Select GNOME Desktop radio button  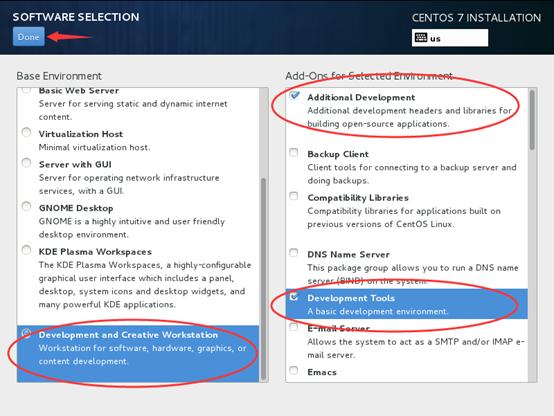(26, 206)
